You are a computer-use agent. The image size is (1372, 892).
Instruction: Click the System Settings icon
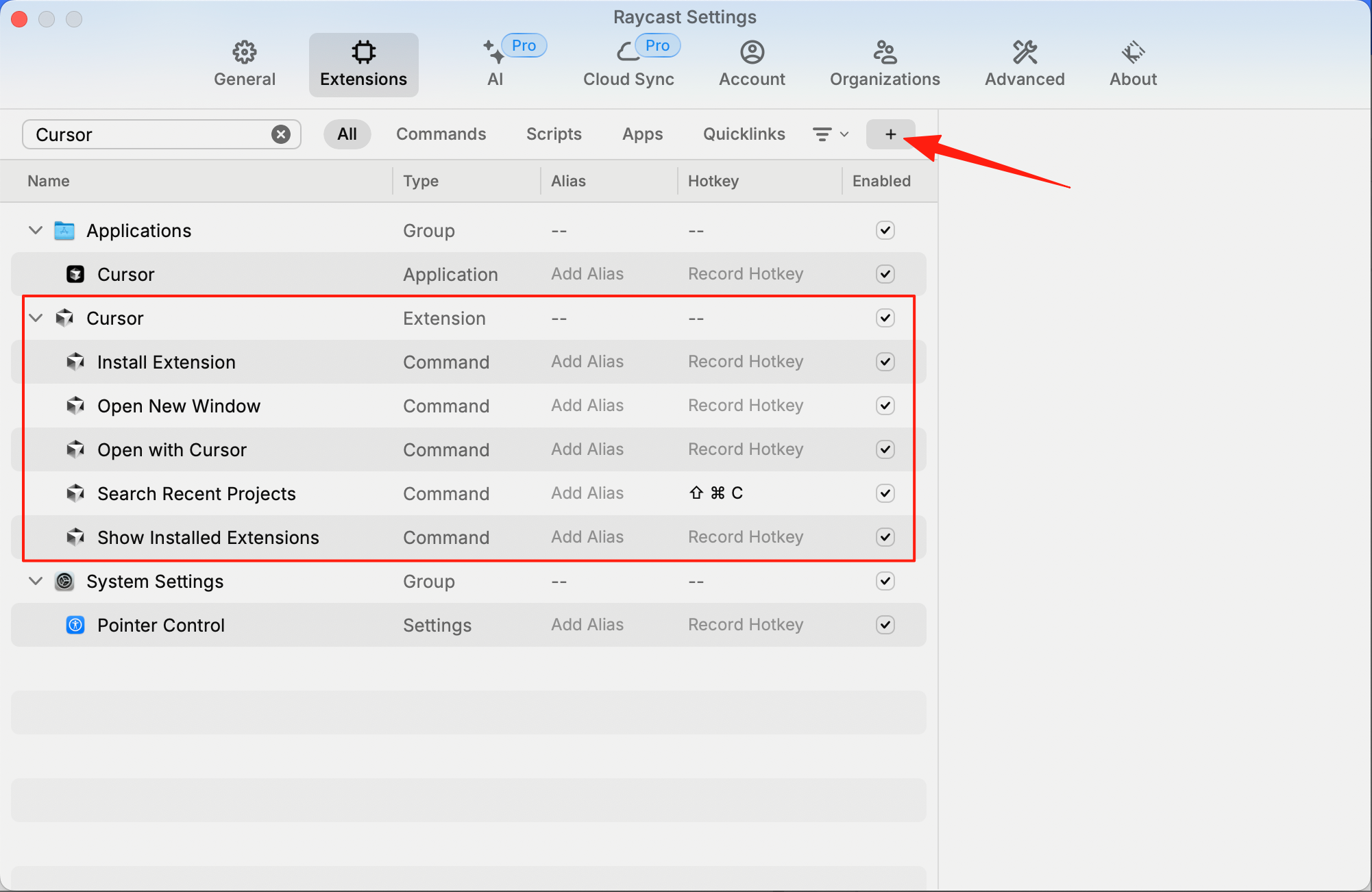pyautogui.click(x=64, y=581)
